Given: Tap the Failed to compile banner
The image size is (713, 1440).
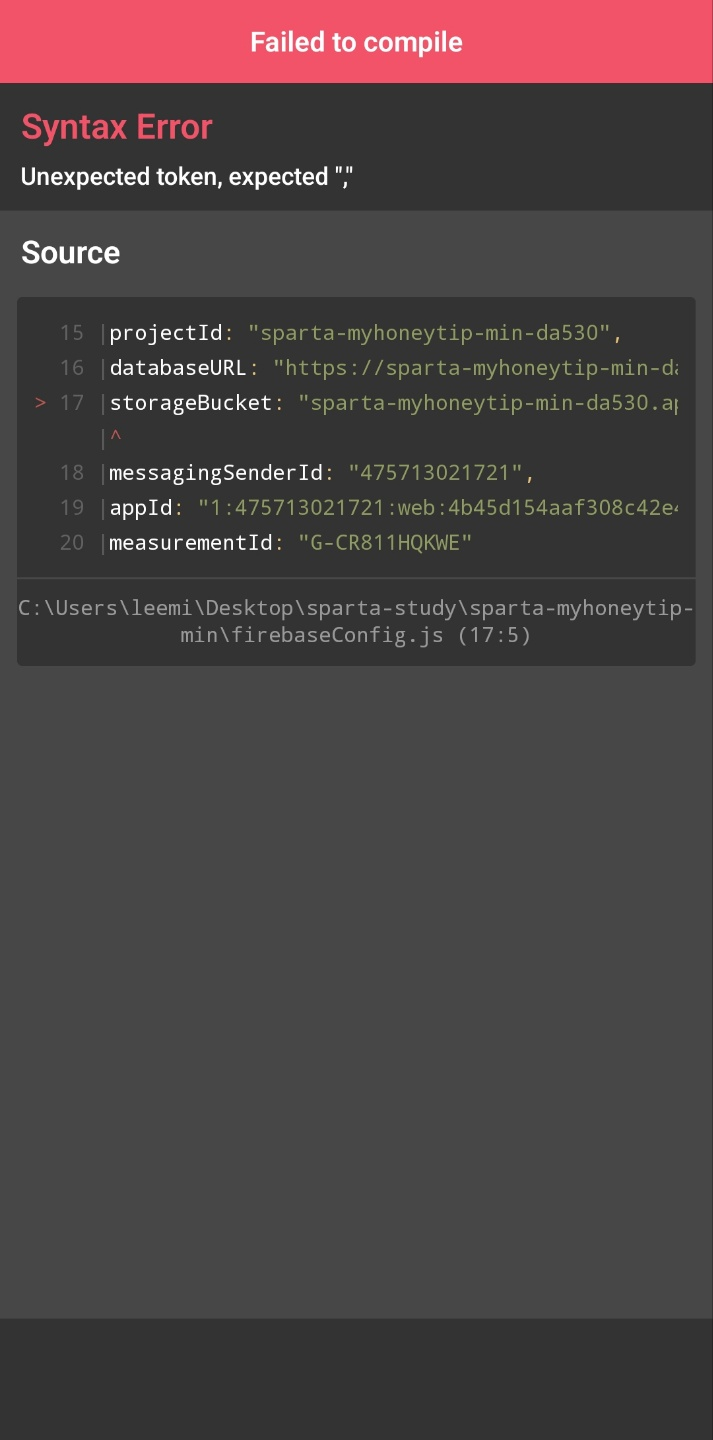Looking at the screenshot, I should (x=356, y=42).
